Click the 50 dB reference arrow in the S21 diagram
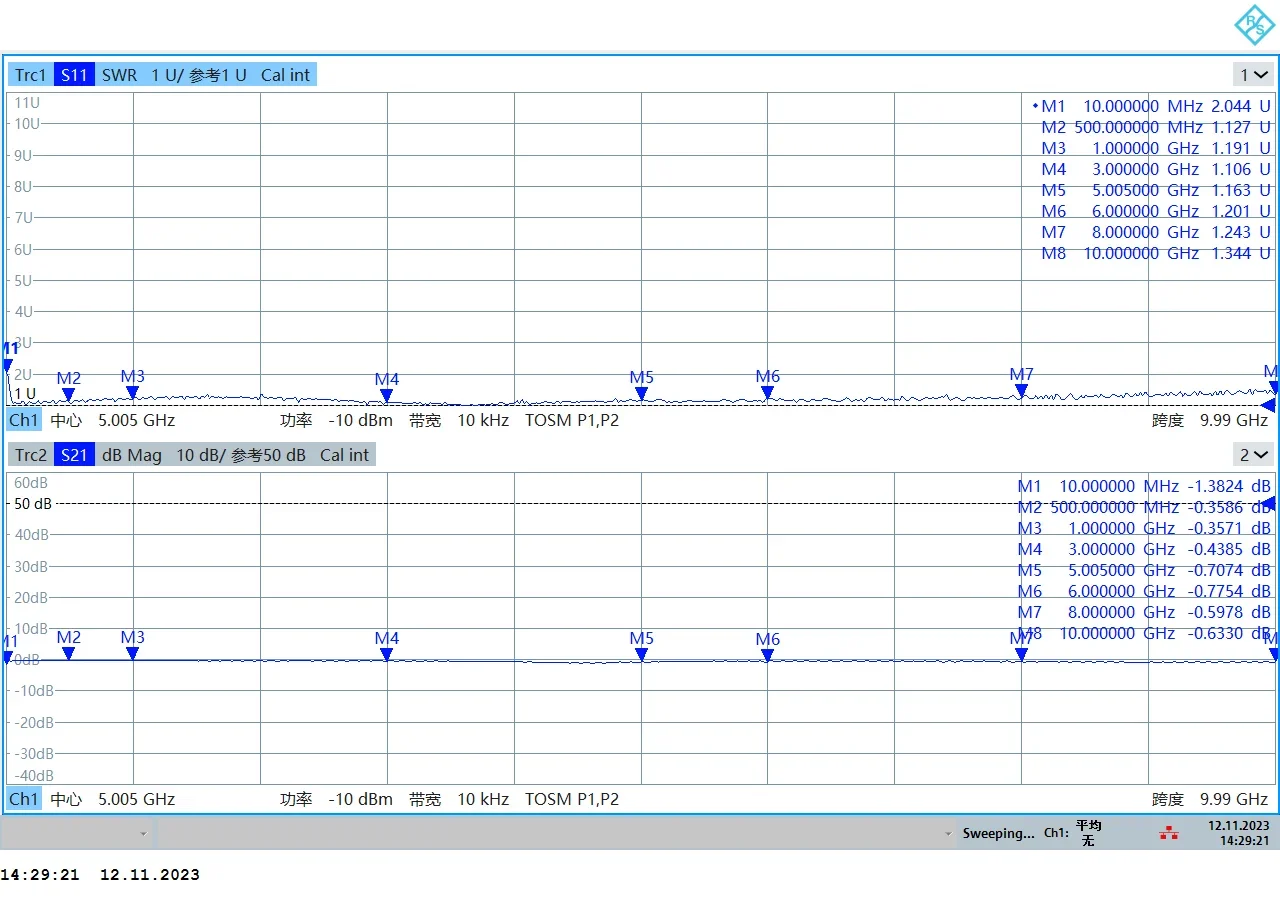The height and width of the screenshot is (900, 1280). [x=1267, y=503]
